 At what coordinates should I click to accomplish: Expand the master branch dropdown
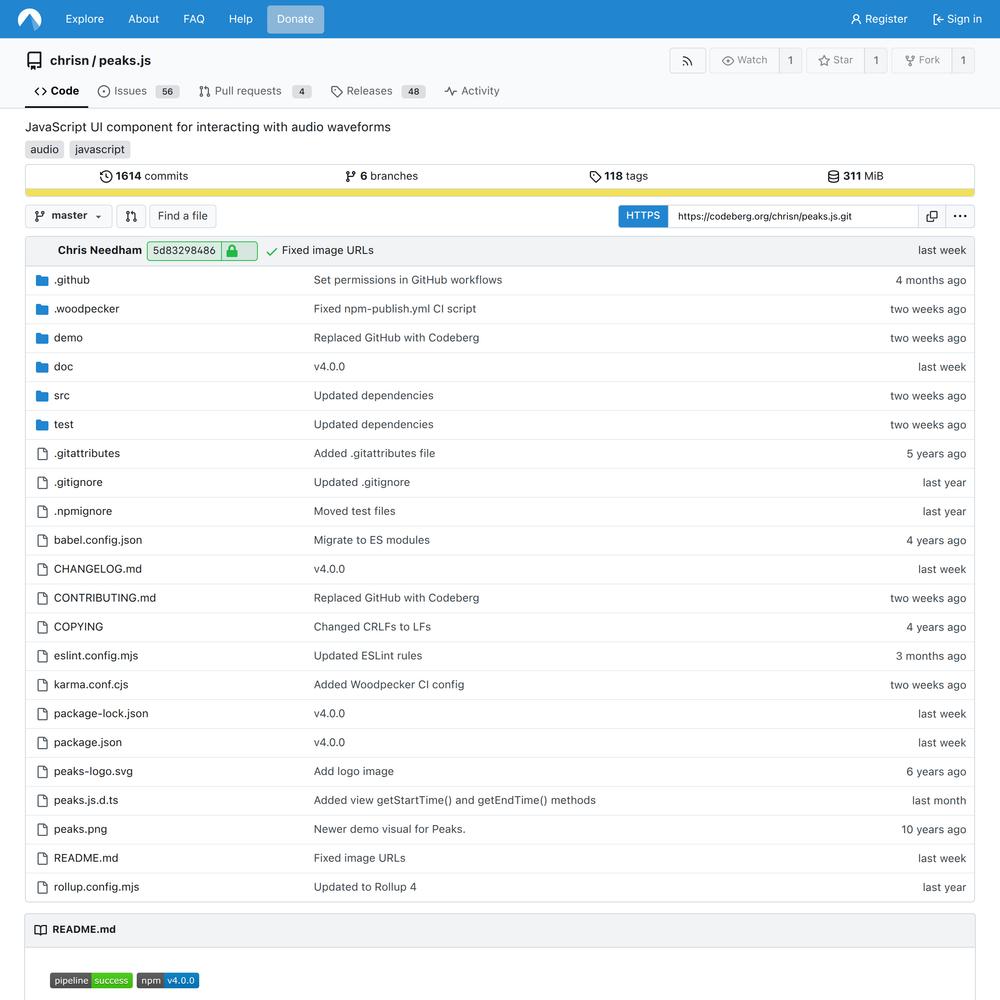pyautogui.click(x=68, y=216)
